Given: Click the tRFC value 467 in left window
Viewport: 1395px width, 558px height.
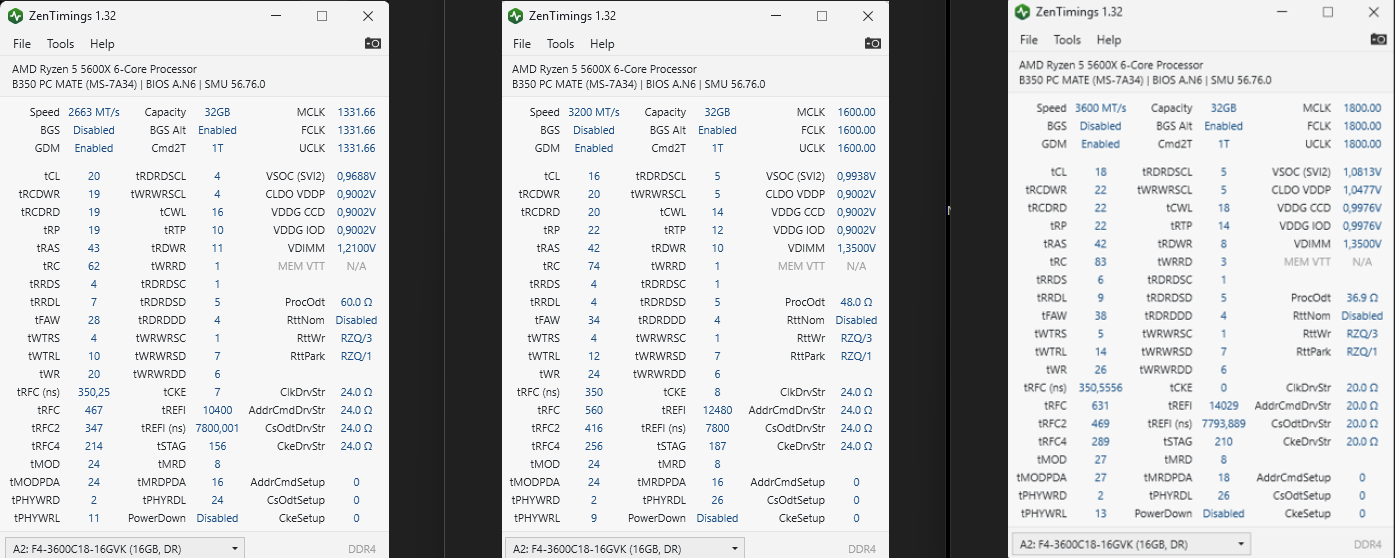Looking at the screenshot, I should click(x=93, y=410).
